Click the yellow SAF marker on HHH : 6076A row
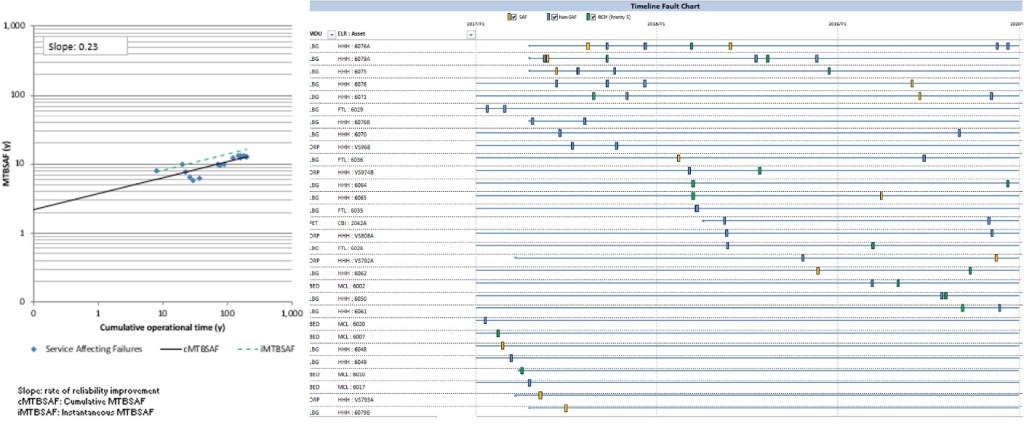This screenshot has height=430, width=1024. tap(588, 46)
